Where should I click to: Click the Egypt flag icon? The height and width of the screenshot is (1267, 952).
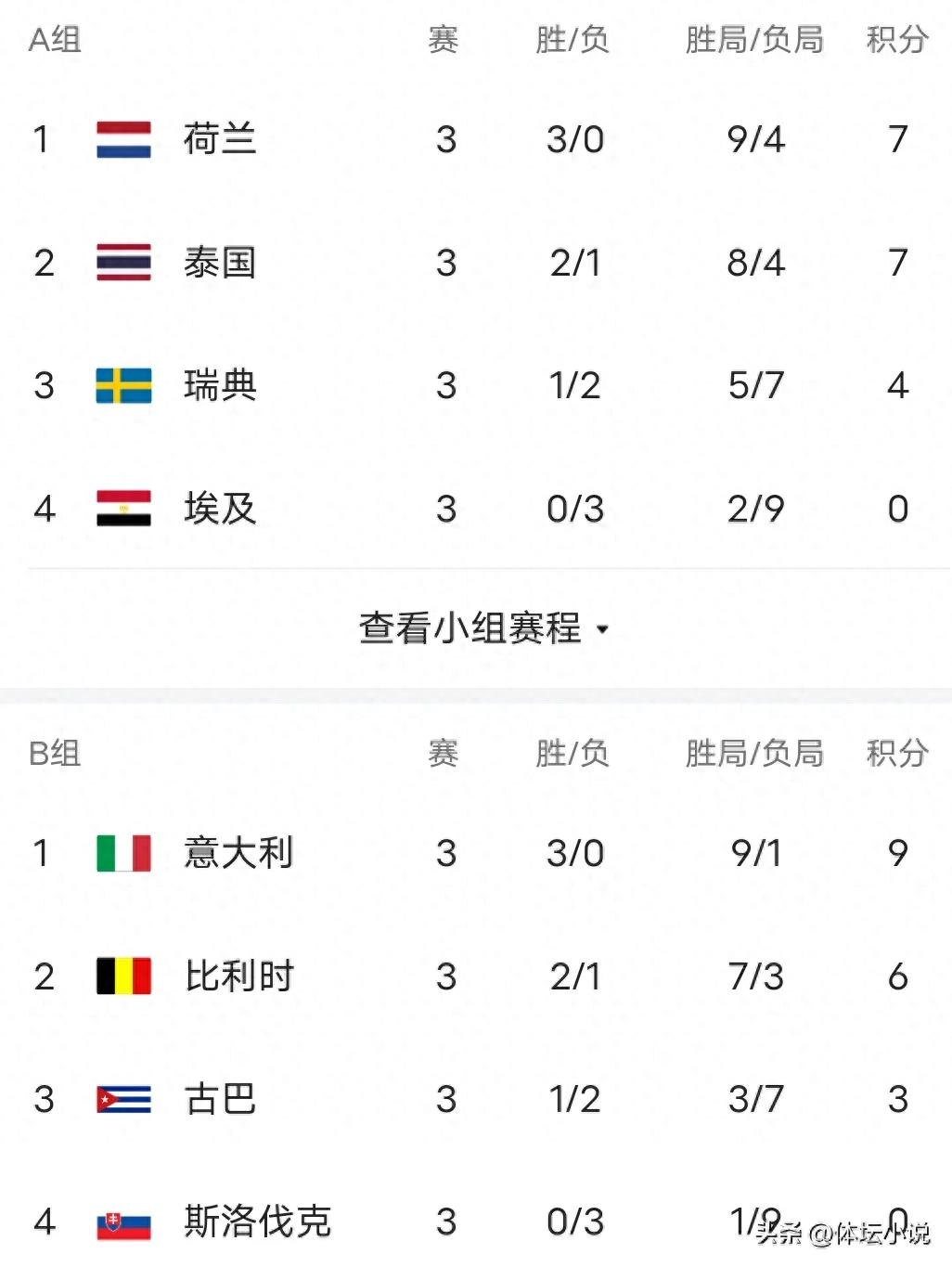coord(123,509)
